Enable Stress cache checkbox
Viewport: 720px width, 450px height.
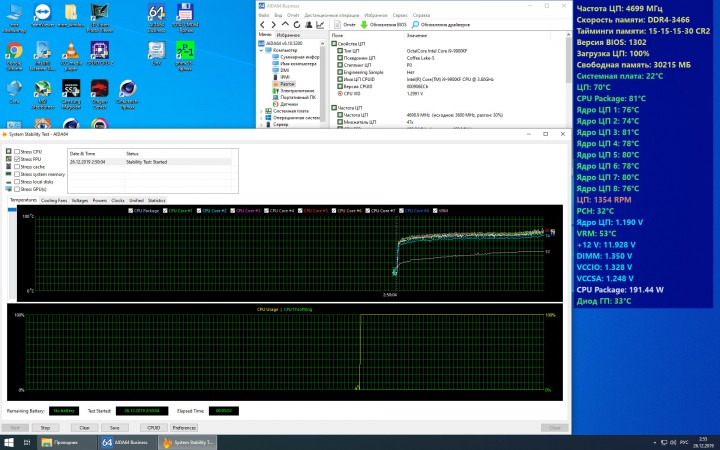17,167
